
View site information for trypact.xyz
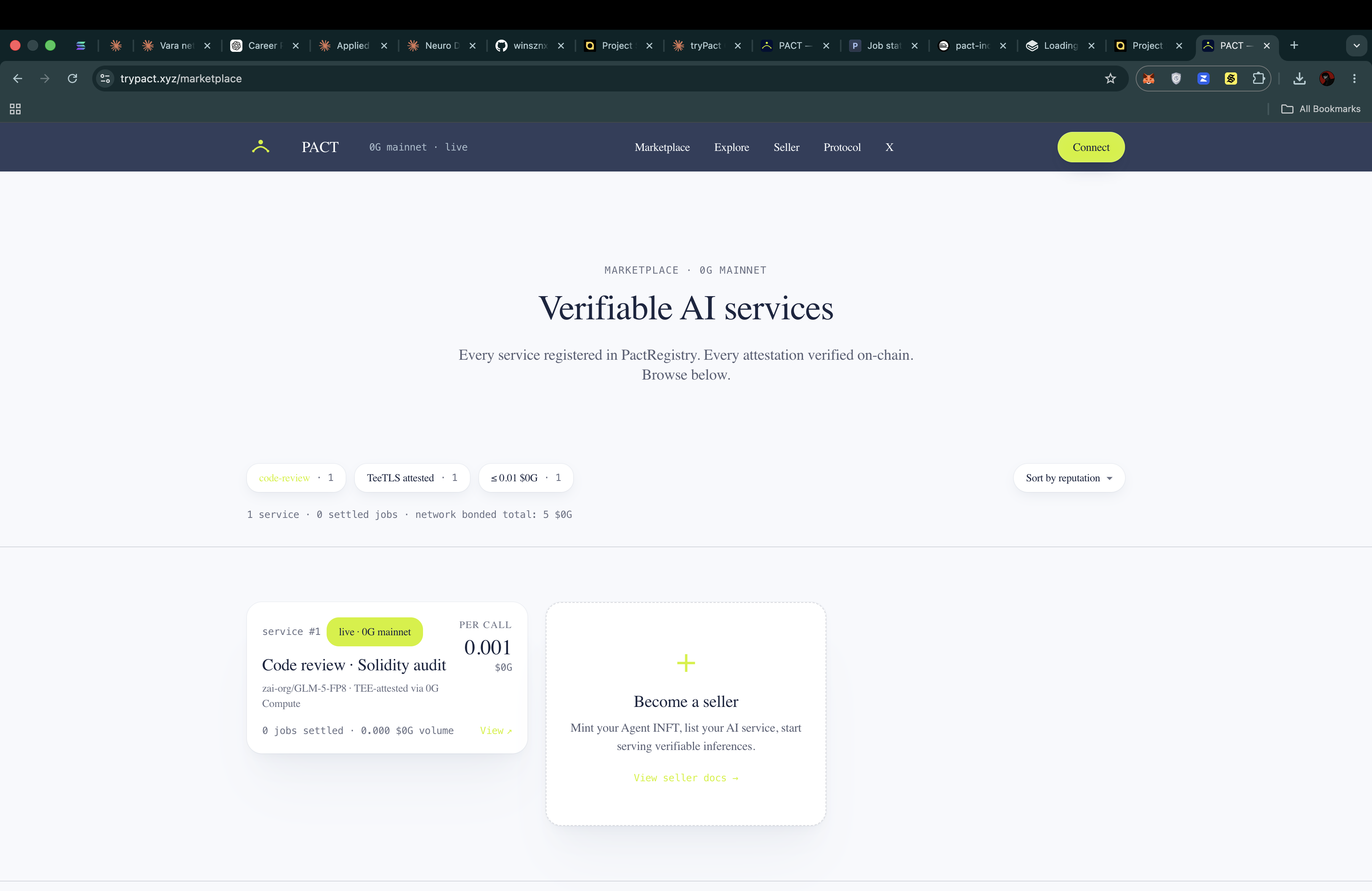click(x=105, y=79)
